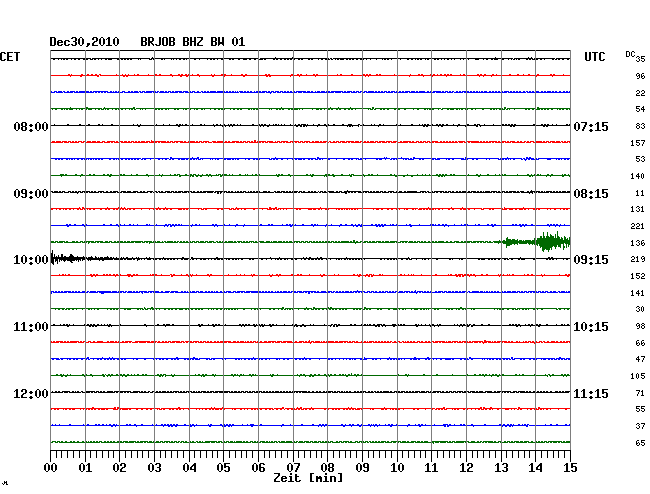Click the DC offset value 53
This screenshot has height=494, width=650.
tap(640, 159)
